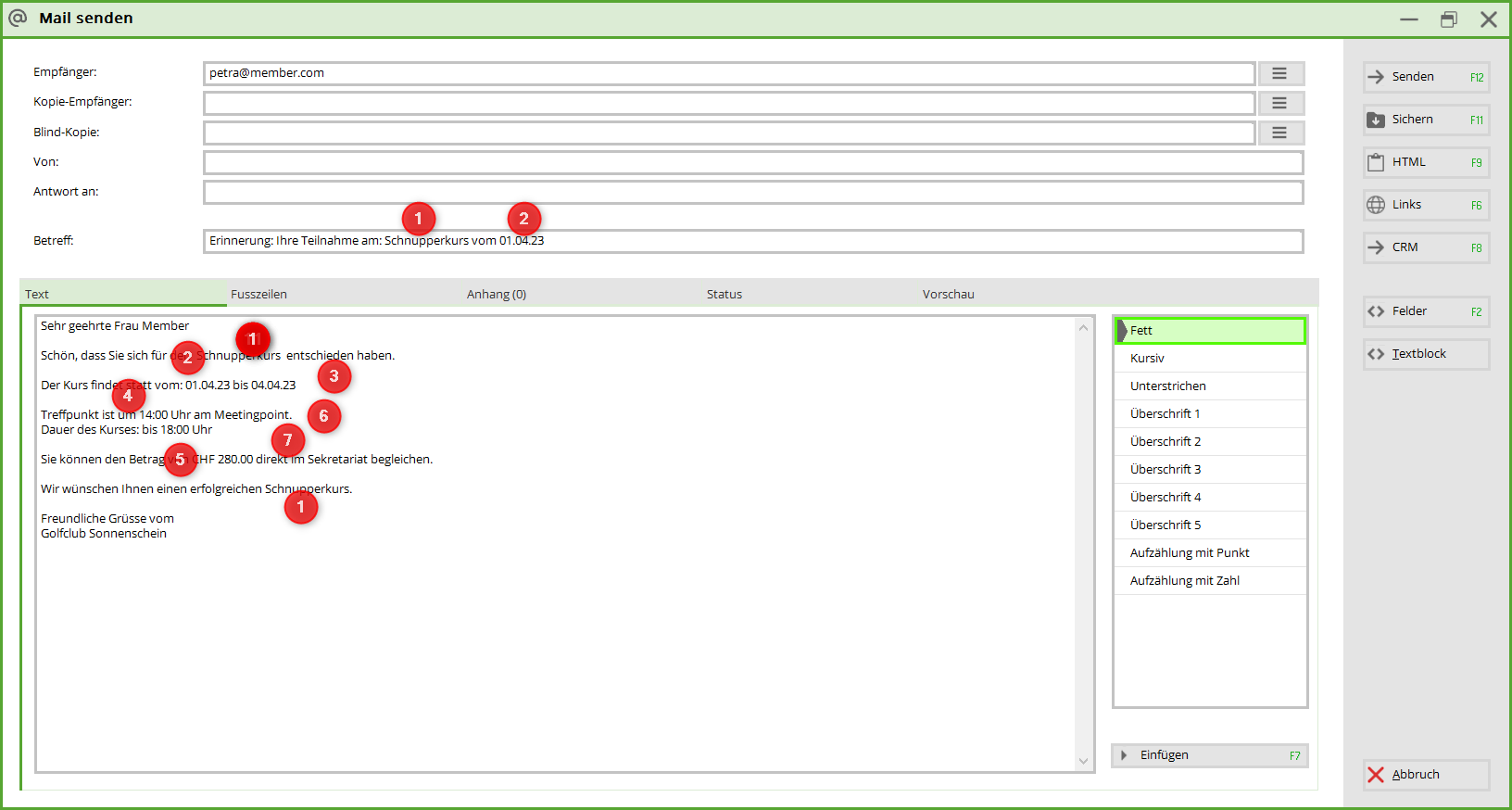Click the Links globe icon
This screenshot has width=1512, height=810.
click(1376, 205)
